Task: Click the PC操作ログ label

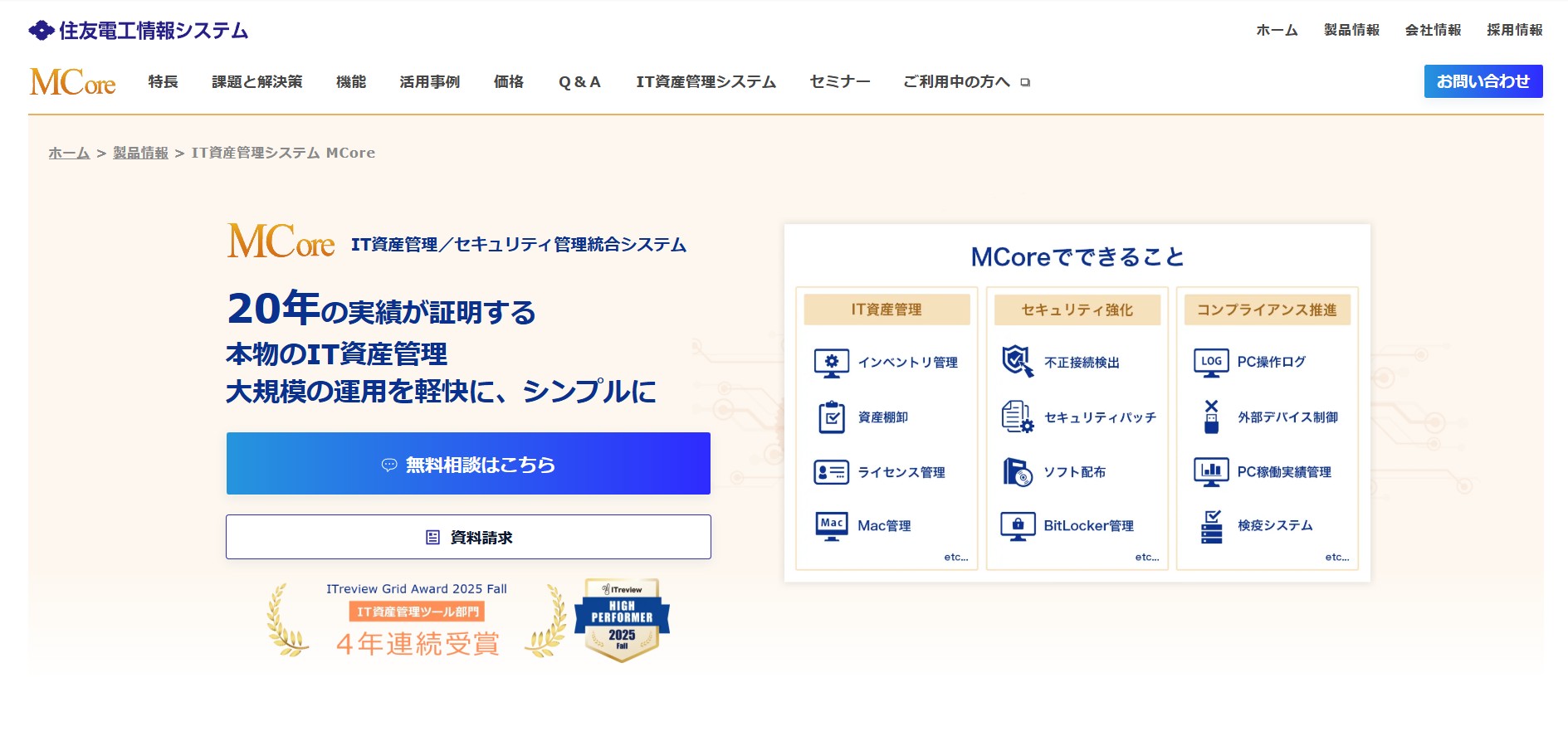Action: click(1272, 362)
